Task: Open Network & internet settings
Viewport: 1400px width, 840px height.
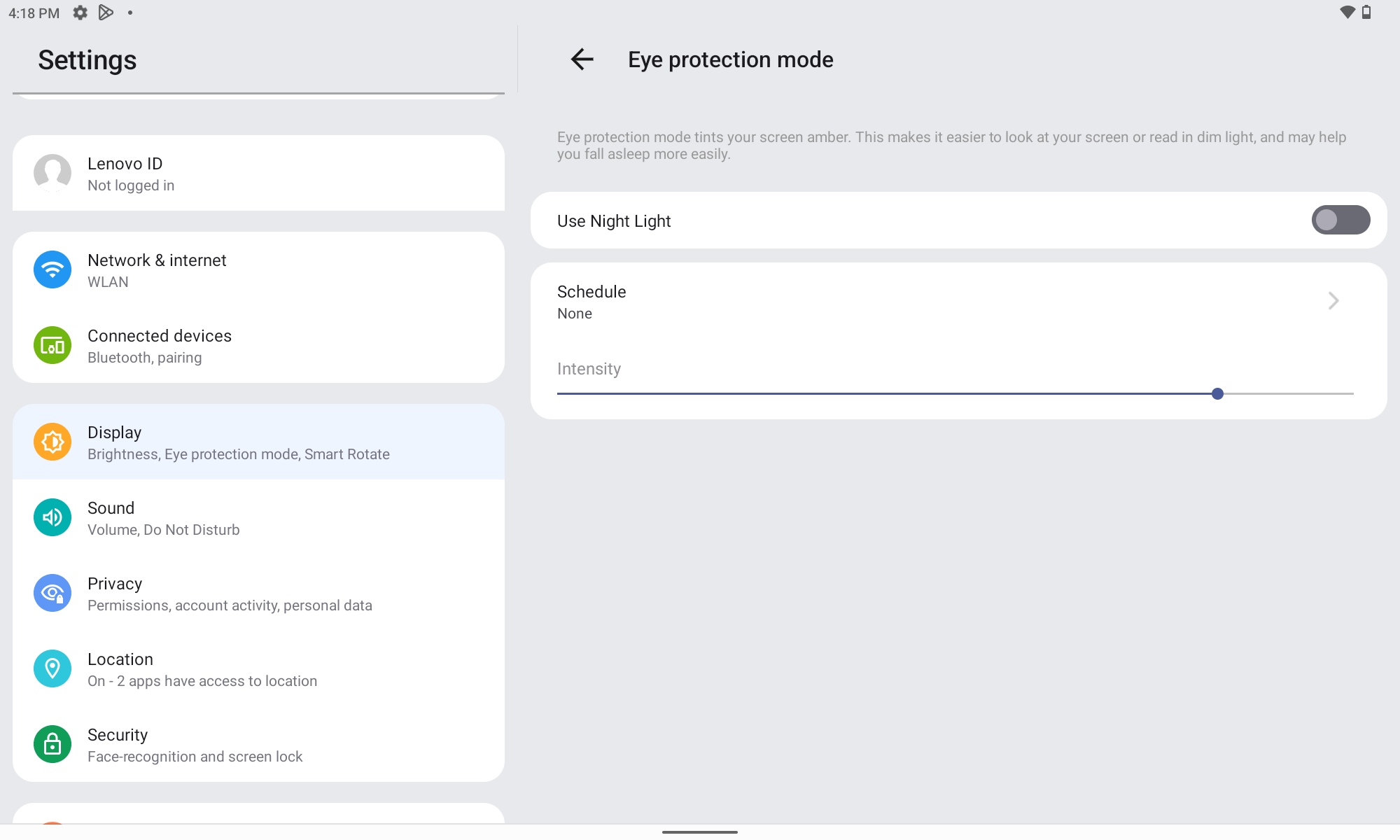Action: tap(258, 269)
